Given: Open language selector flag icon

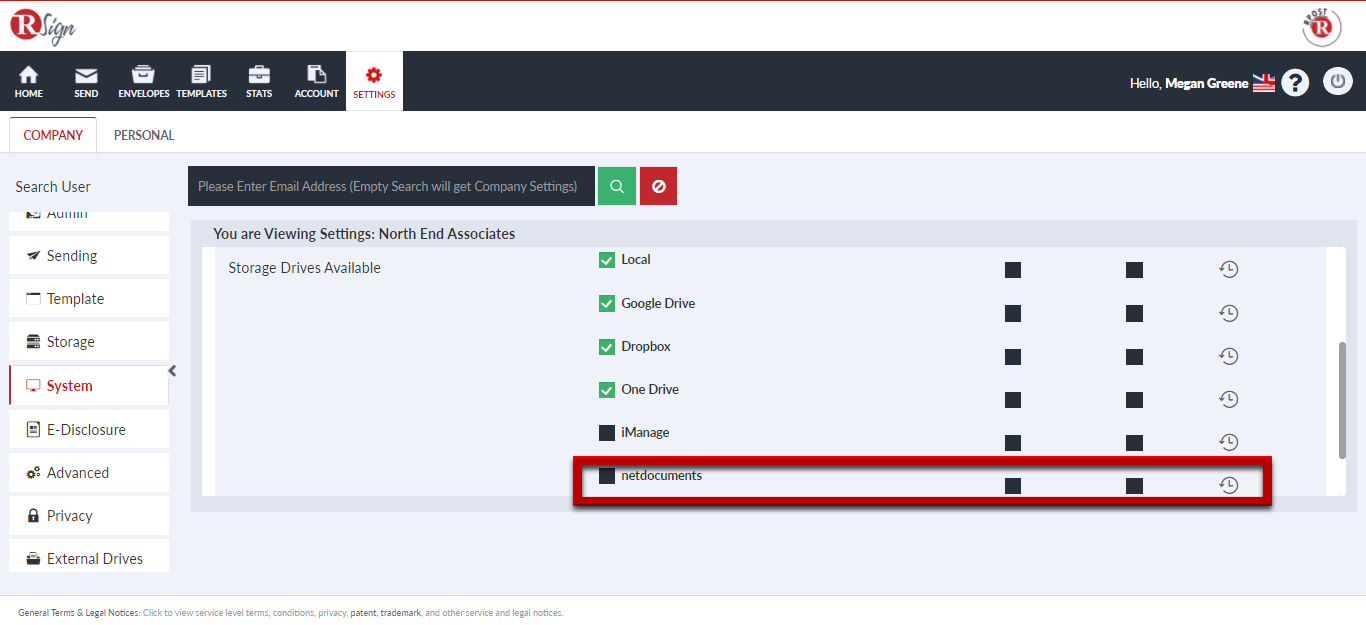Looking at the screenshot, I should click(1264, 83).
